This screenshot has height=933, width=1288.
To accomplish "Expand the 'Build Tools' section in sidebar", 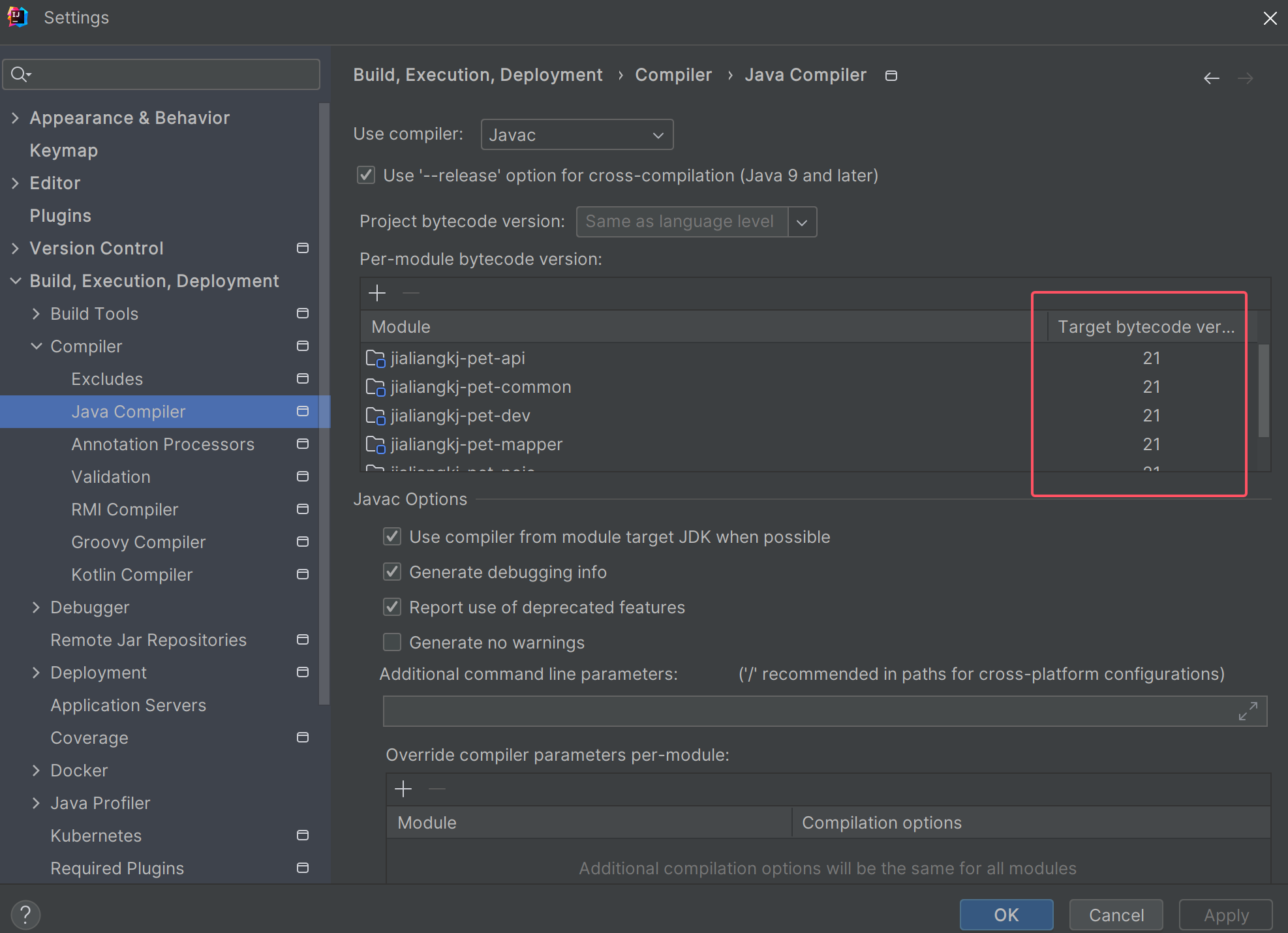I will 36,313.
